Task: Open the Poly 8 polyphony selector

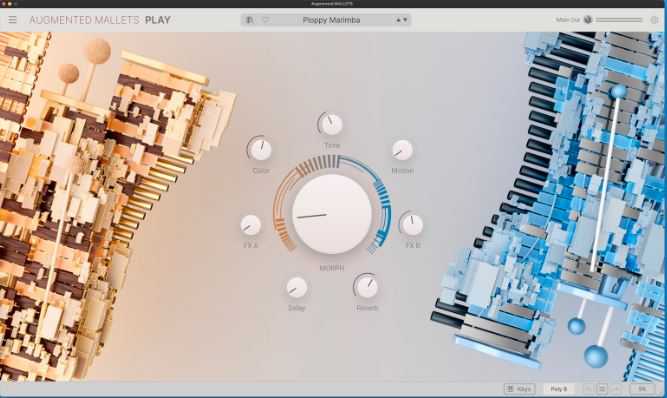Action: pyautogui.click(x=559, y=389)
